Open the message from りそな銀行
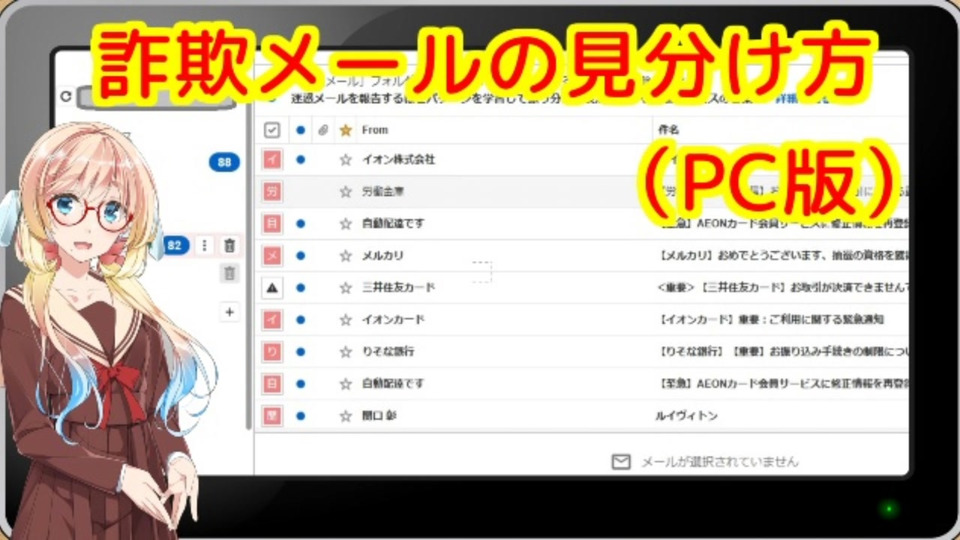 388,351
